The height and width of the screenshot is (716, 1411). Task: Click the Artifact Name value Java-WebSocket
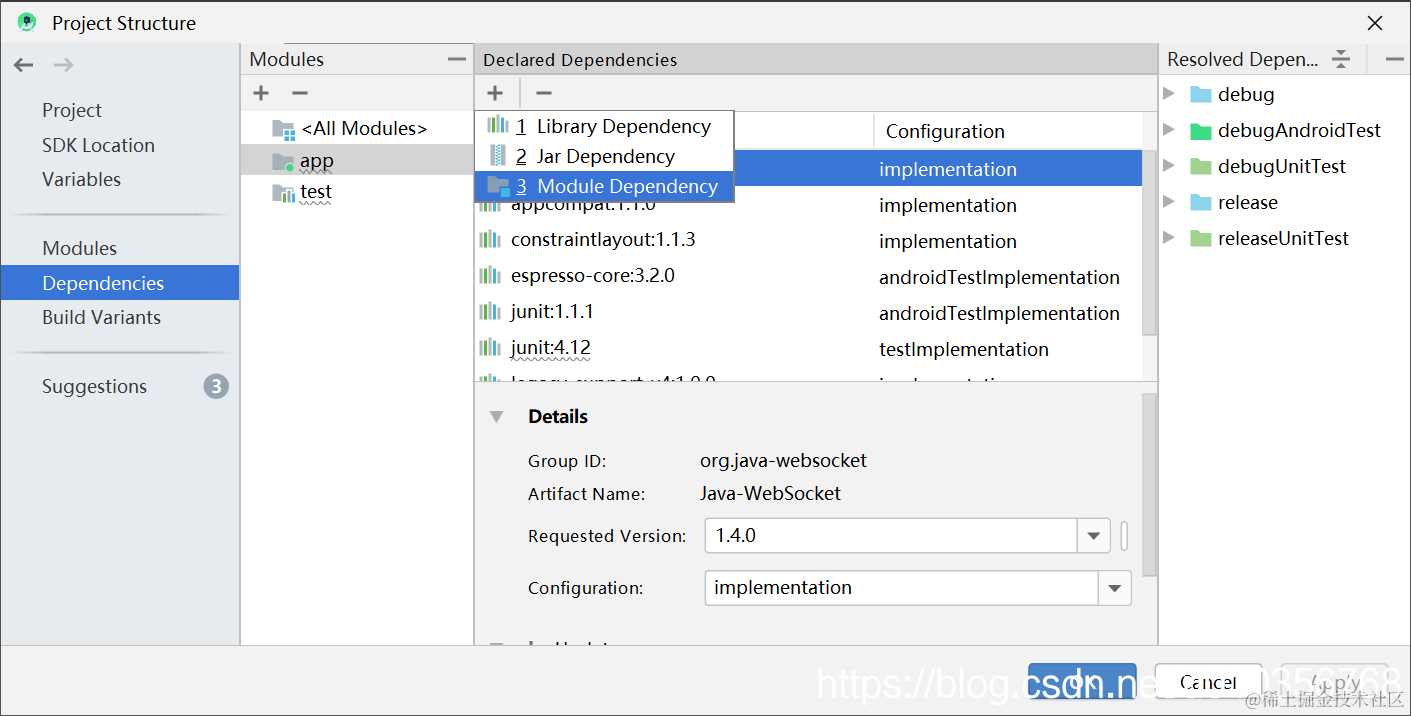770,493
